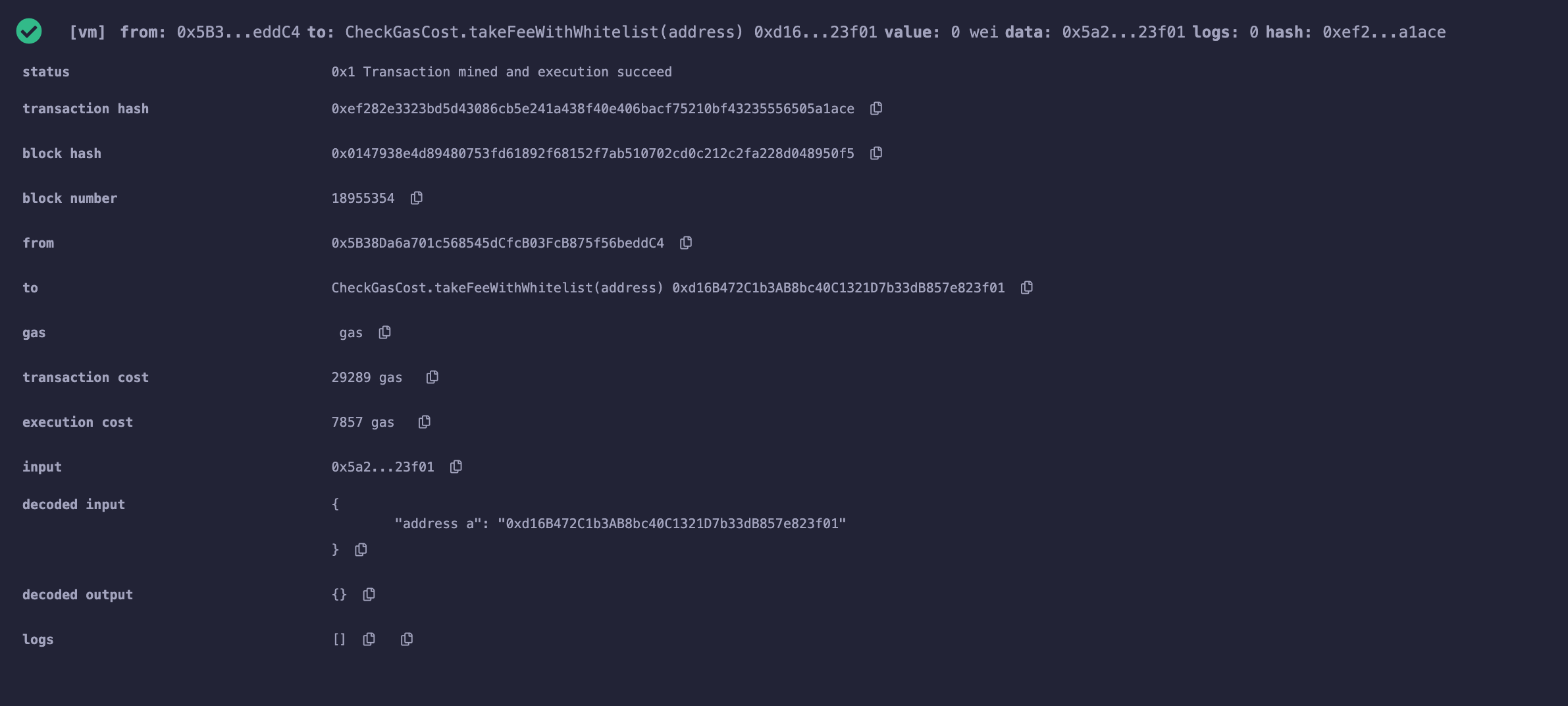Click the second copy icon beside logs
This screenshot has width=1568, height=706.
(407, 639)
